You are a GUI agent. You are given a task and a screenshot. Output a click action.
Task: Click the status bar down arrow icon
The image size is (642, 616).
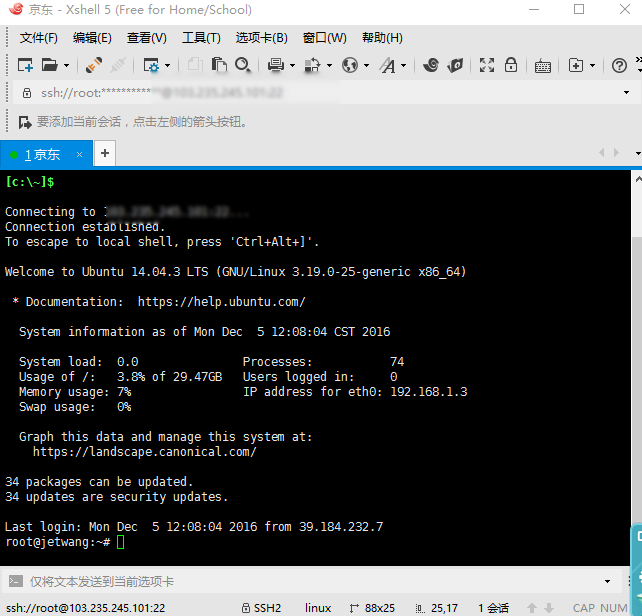tap(549, 608)
